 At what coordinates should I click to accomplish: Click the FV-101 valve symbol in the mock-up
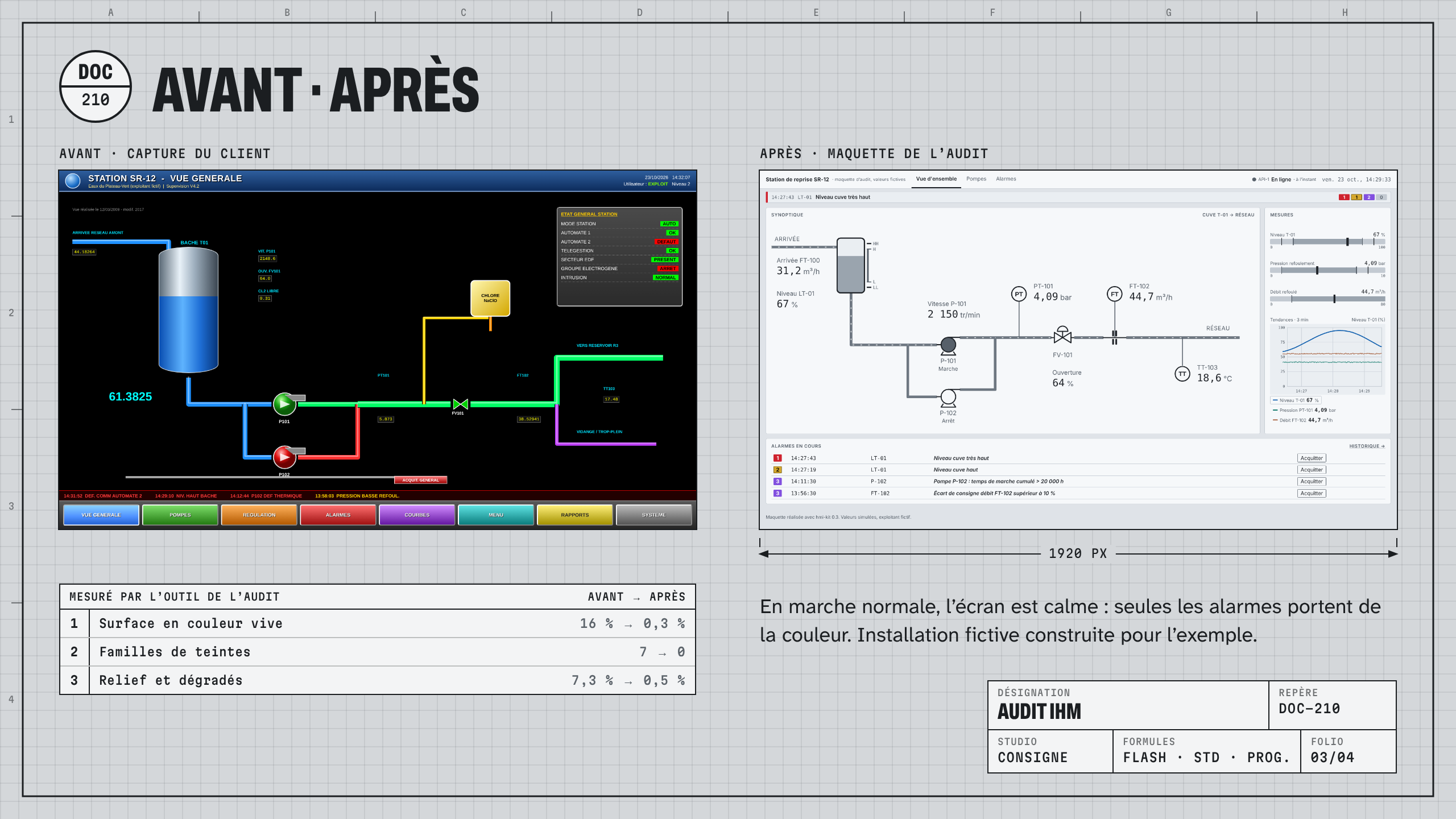(1062, 335)
